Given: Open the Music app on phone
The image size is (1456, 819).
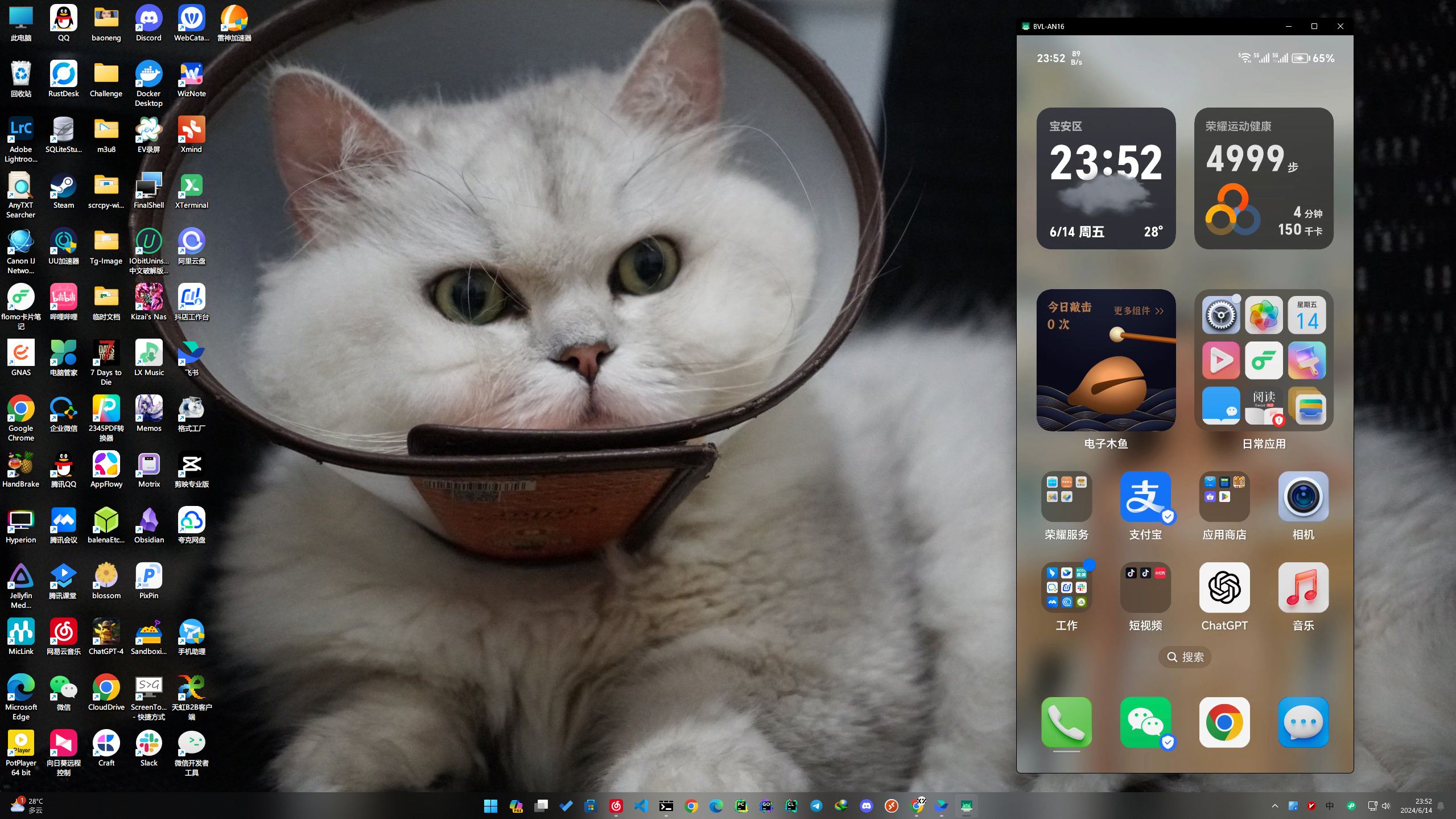Looking at the screenshot, I should click(1303, 587).
